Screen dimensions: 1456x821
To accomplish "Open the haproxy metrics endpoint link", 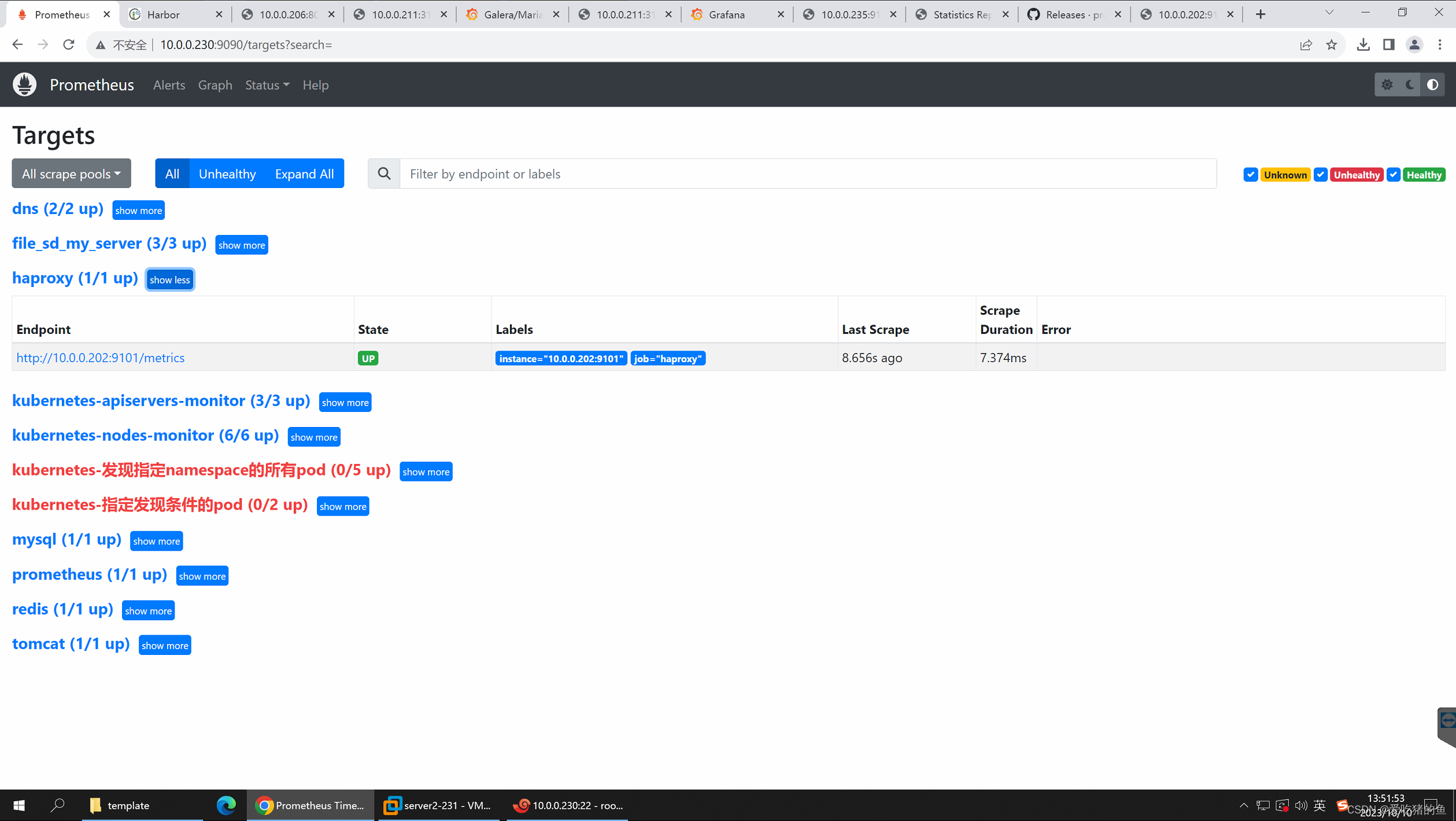I will (x=101, y=358).
